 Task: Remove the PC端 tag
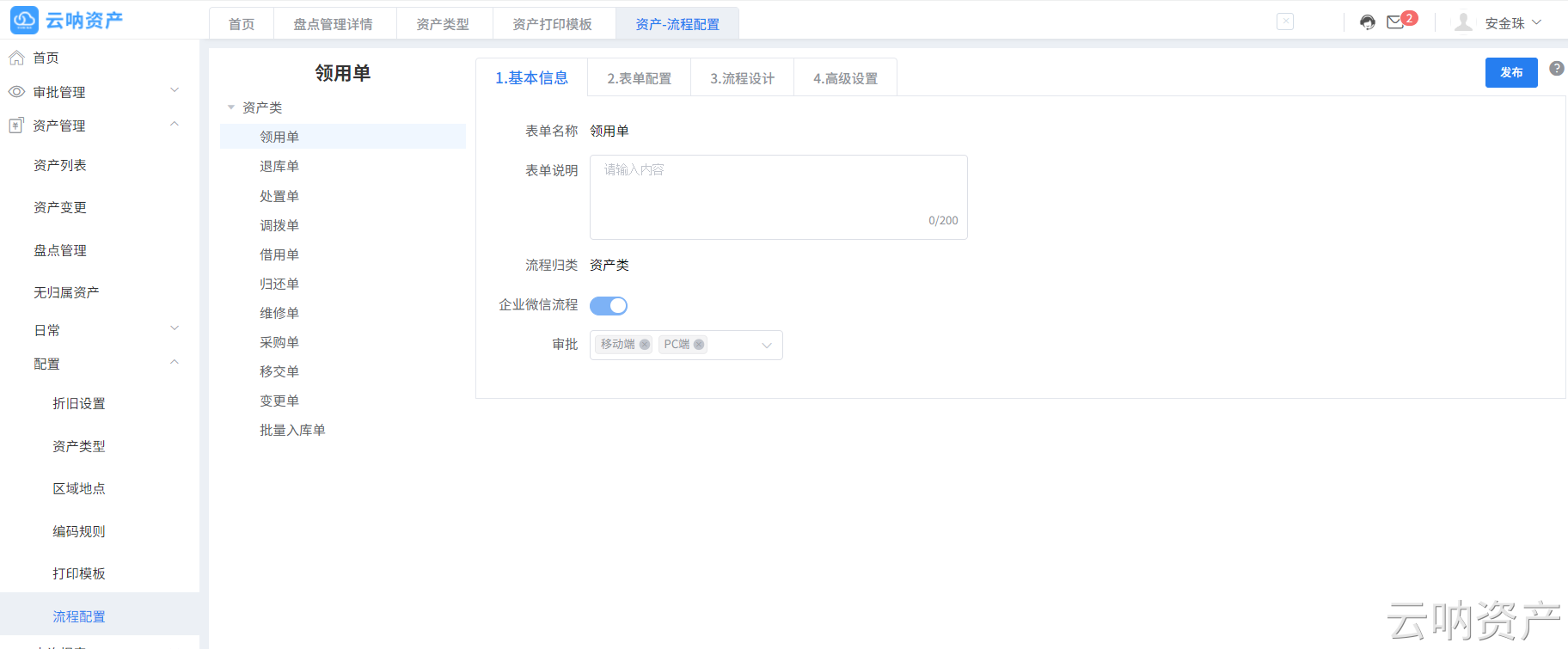pos(699,345)
